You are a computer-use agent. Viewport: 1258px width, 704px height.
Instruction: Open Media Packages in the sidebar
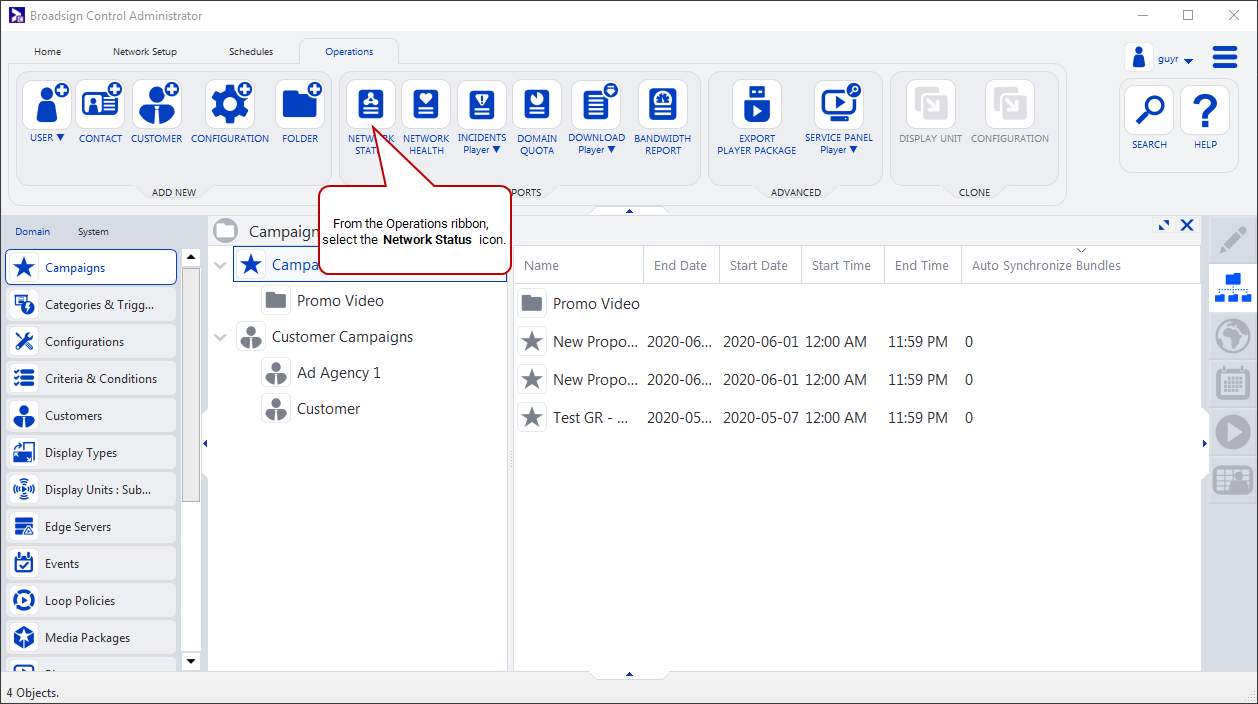point(91,638)
